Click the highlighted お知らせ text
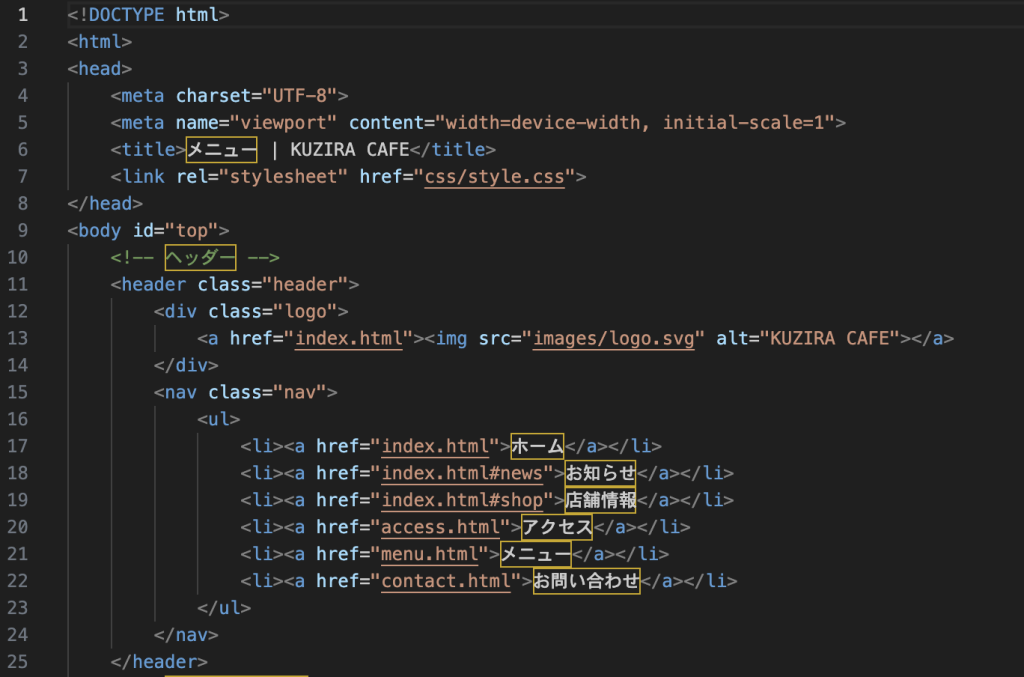Screen dimensions: 1024x677 point(600,473)
